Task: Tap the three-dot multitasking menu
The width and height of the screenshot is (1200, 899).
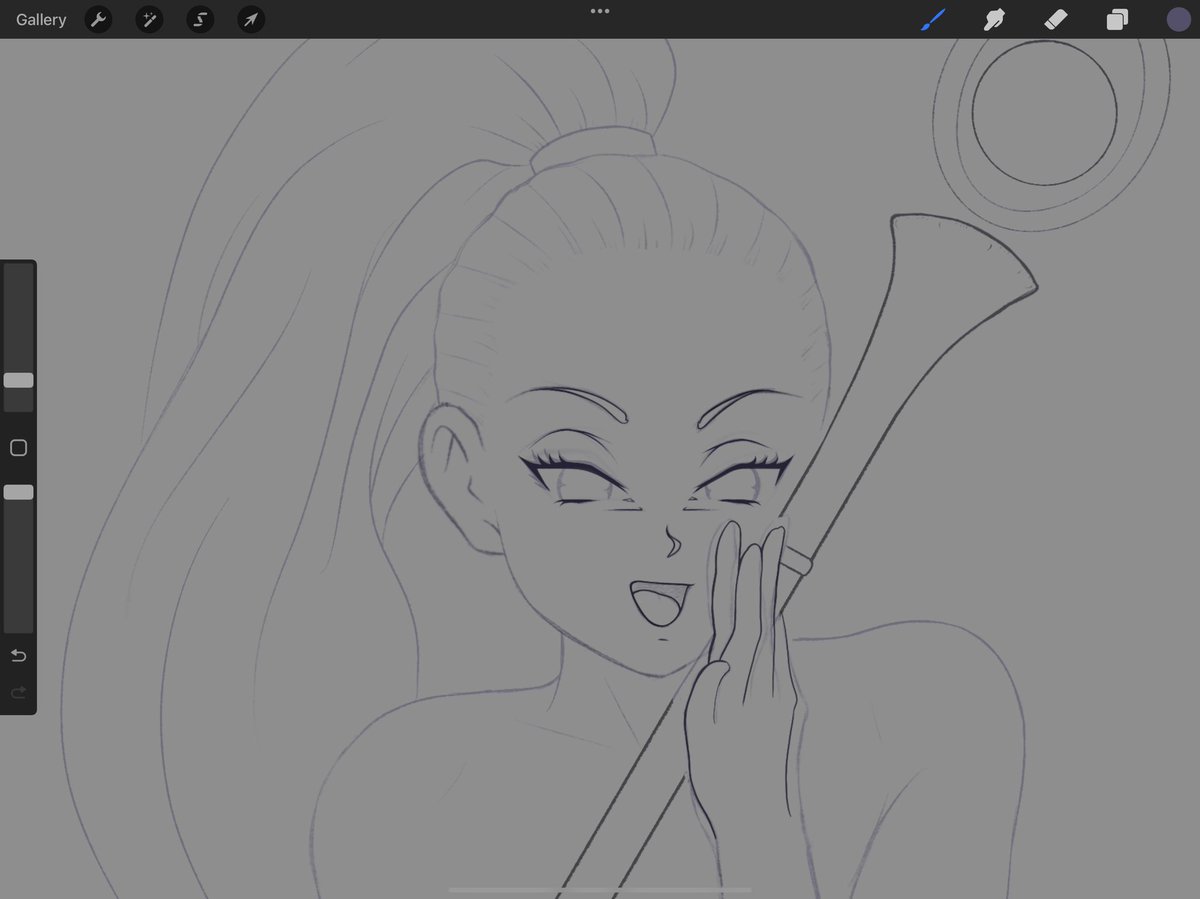Action: pyautogui.click(x=600, y=11)
